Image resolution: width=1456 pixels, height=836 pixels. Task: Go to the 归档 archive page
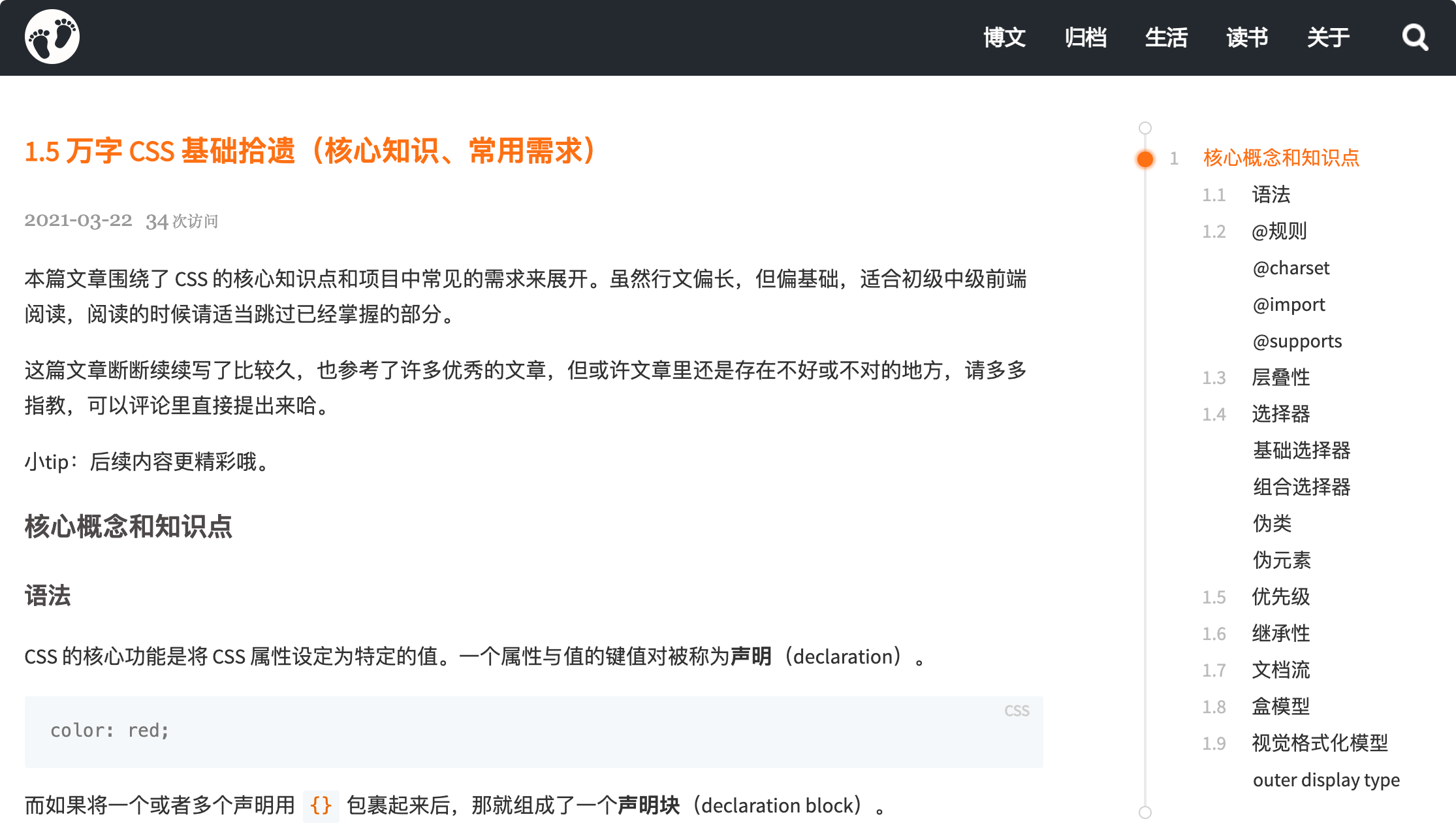pyautogui.click(x=1085, y=37)
